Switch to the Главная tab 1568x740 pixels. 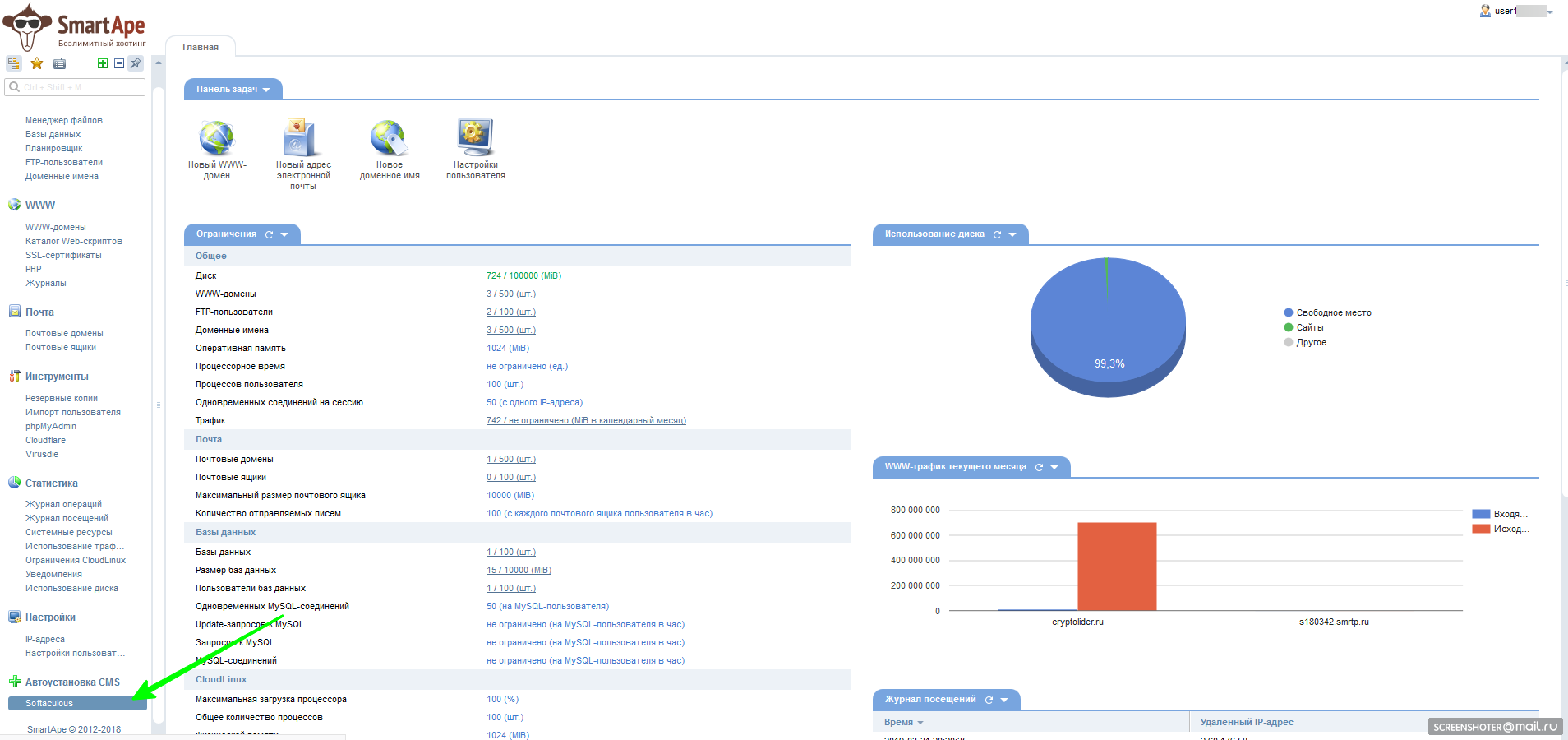(201, 47)
